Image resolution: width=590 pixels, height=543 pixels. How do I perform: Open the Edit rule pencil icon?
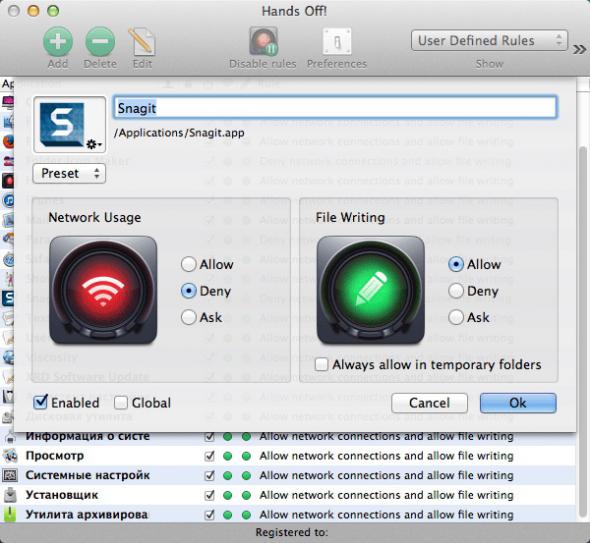tap(142, 41)
